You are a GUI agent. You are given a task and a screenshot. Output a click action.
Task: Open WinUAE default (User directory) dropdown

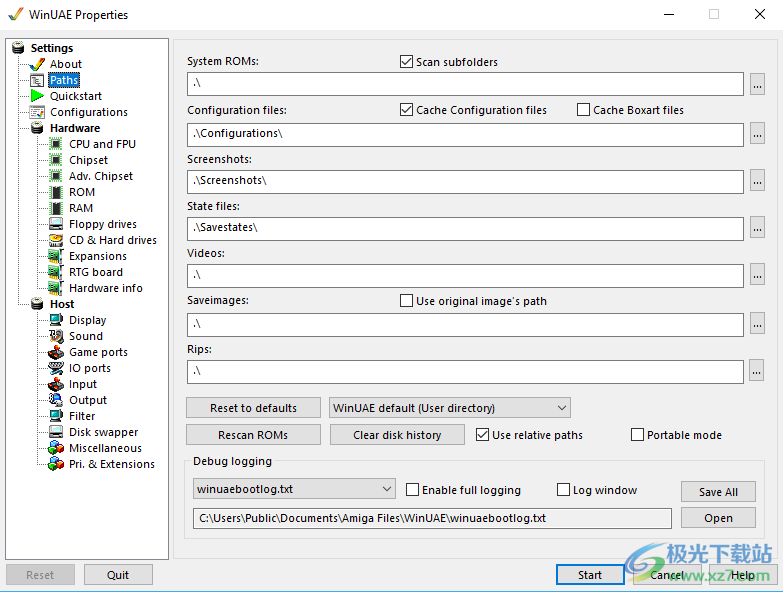click(449, 408)
